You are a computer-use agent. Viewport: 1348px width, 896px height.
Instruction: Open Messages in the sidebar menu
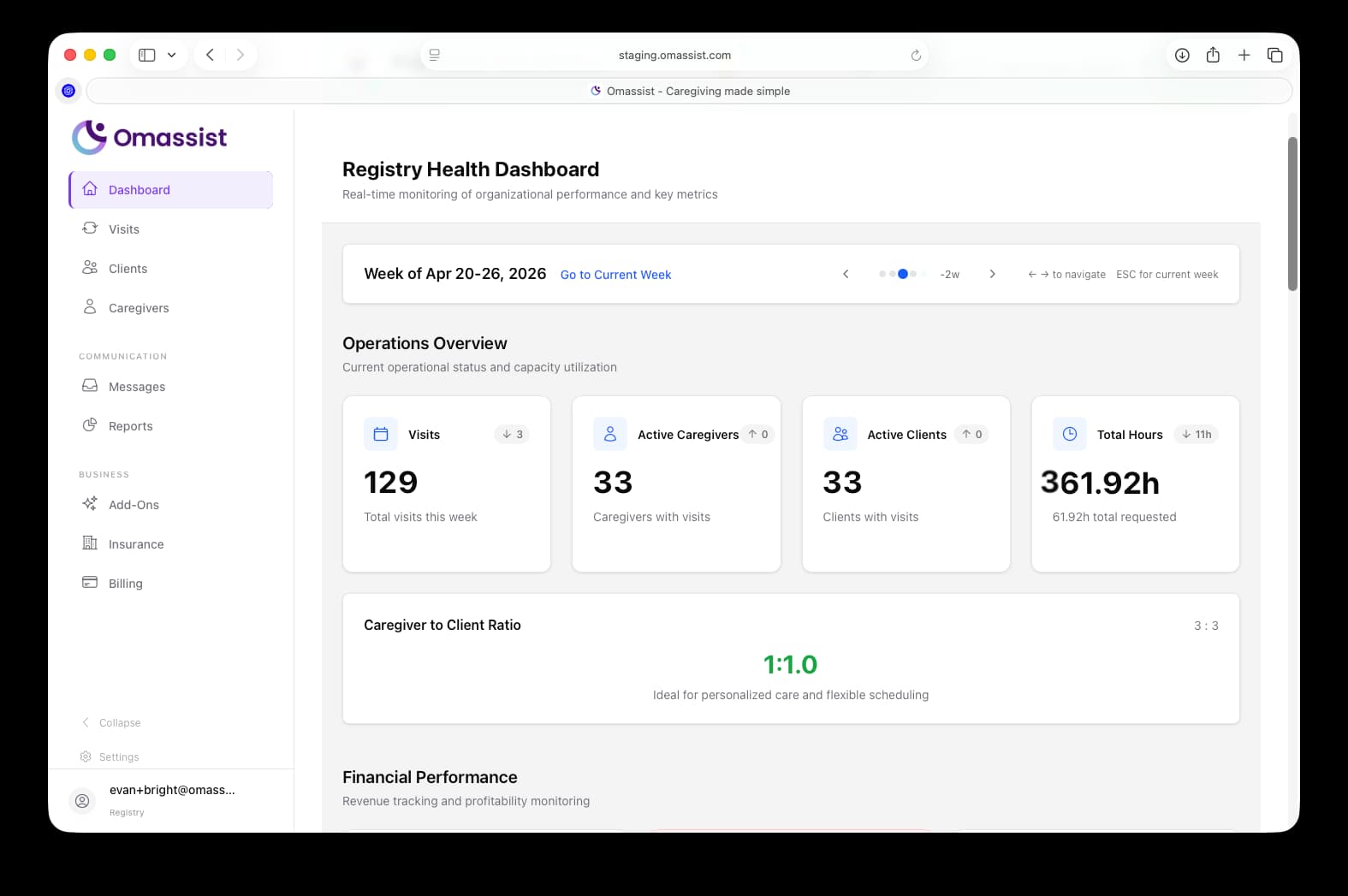click(x=171, y=386)
